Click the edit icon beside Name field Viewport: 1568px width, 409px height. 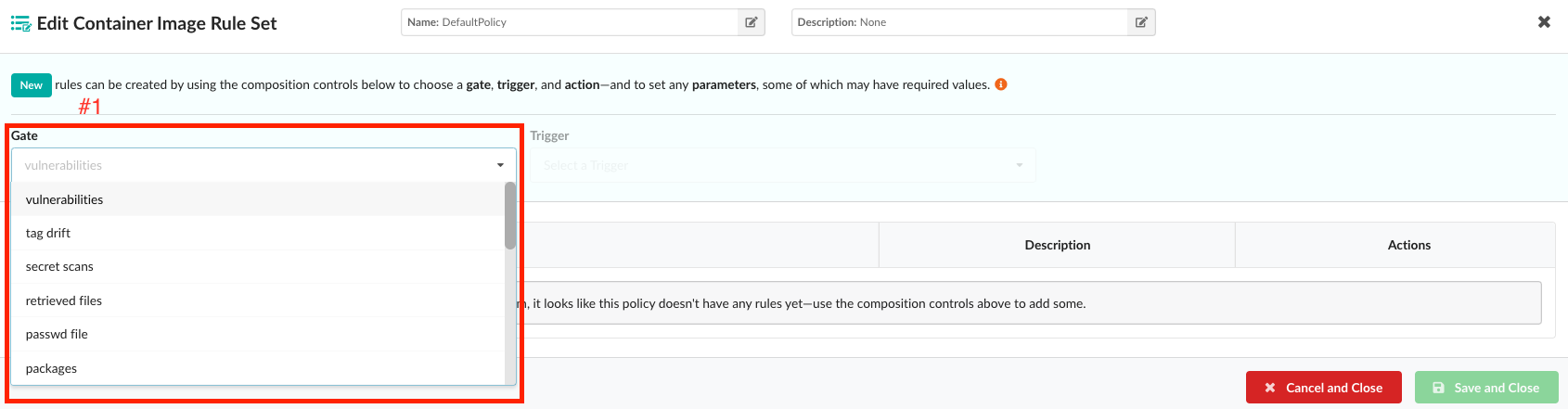pyautogui.click(x=752, y=22)
